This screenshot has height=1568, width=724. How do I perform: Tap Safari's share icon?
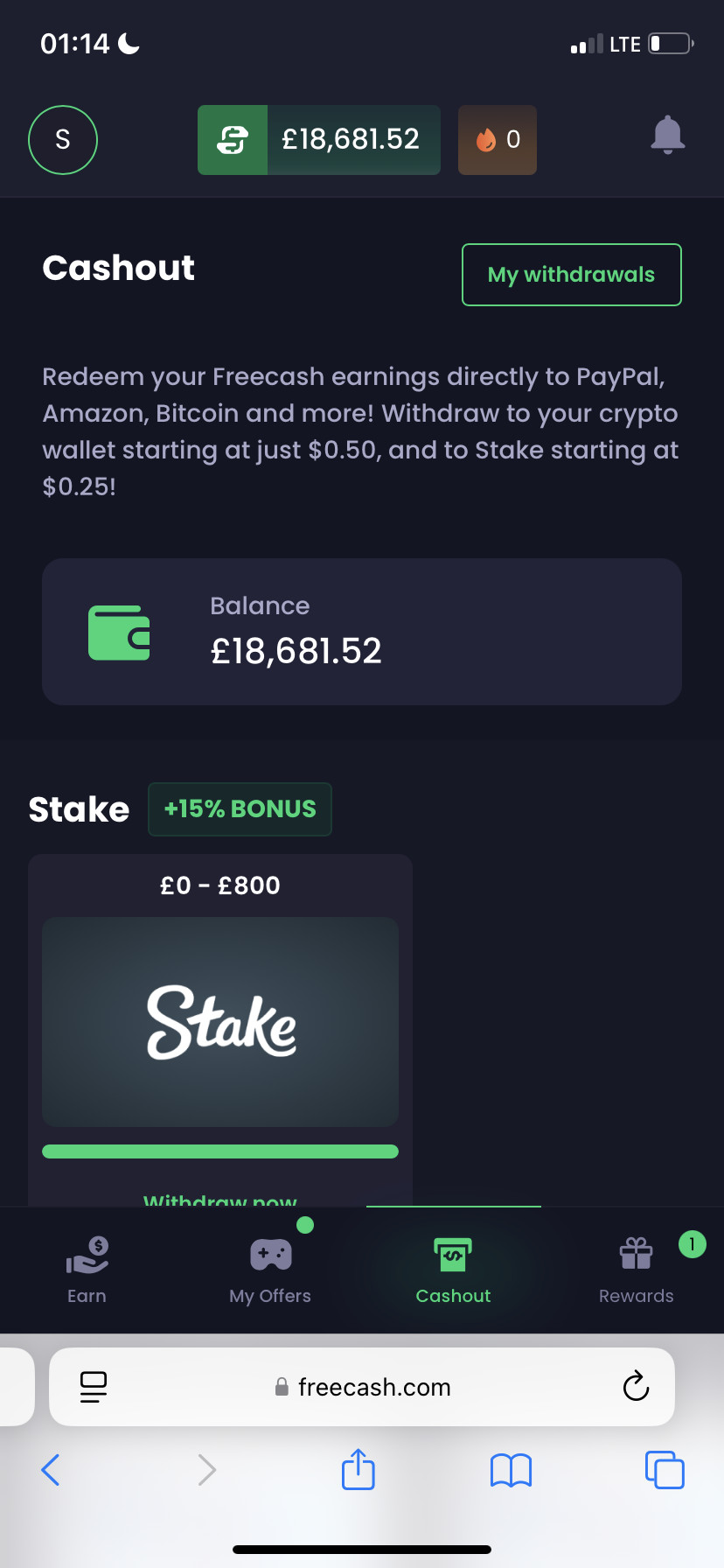358,1469
